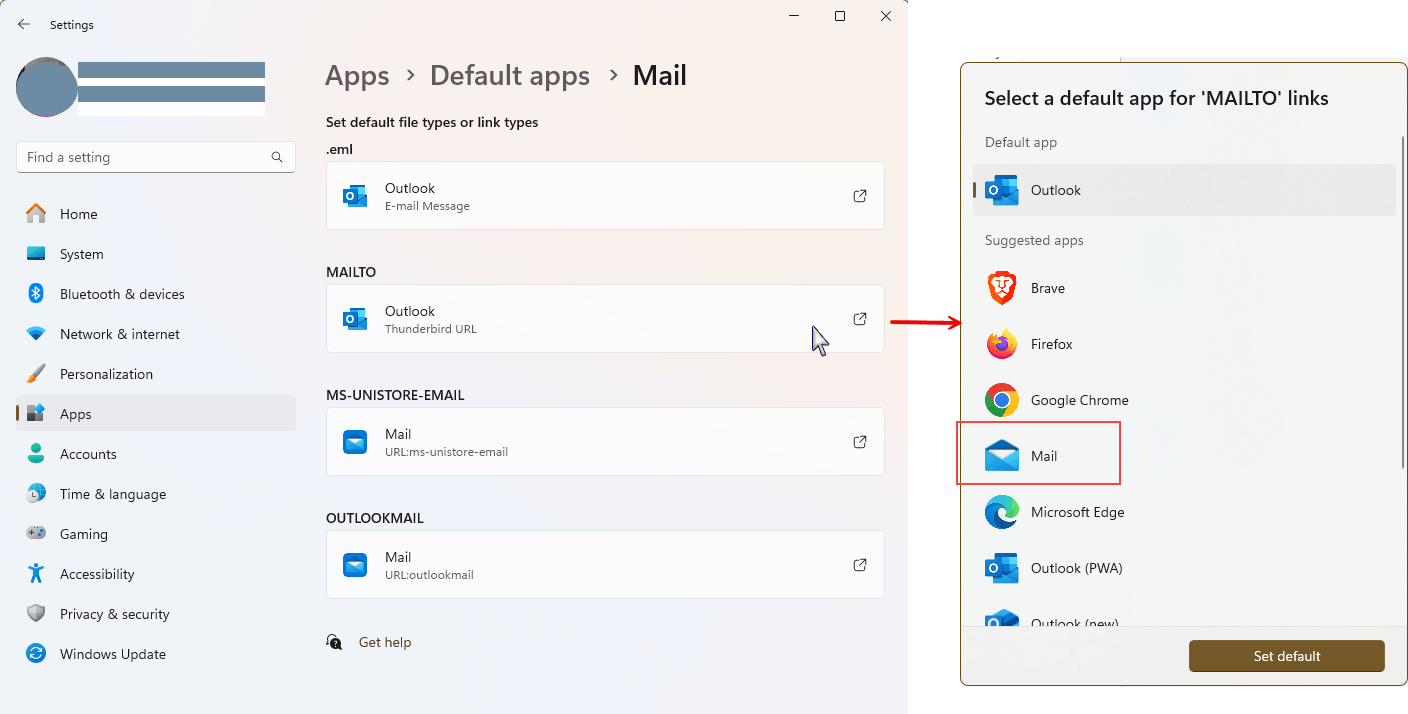Click the Get help chat icon
The height and width of the screenshot is (714, 1408).
tap(335, 642)
